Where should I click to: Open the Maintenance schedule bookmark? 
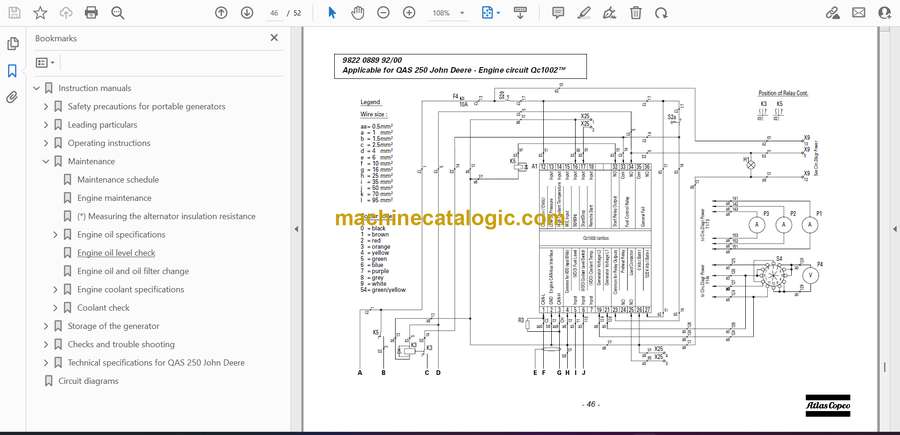coord(118,180)
